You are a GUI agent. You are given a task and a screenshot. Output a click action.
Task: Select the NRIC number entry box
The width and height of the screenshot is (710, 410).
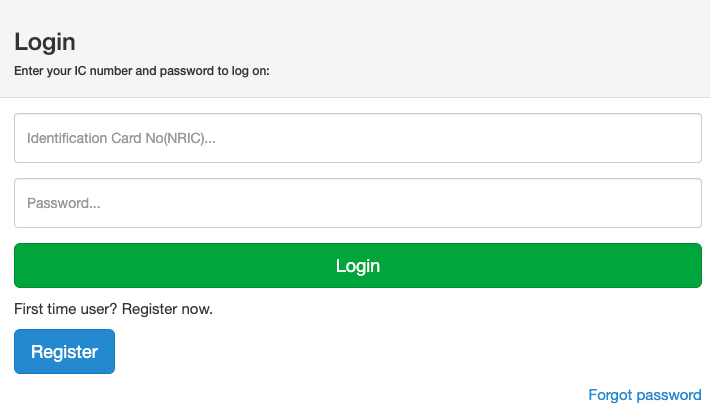pos(357,138)
